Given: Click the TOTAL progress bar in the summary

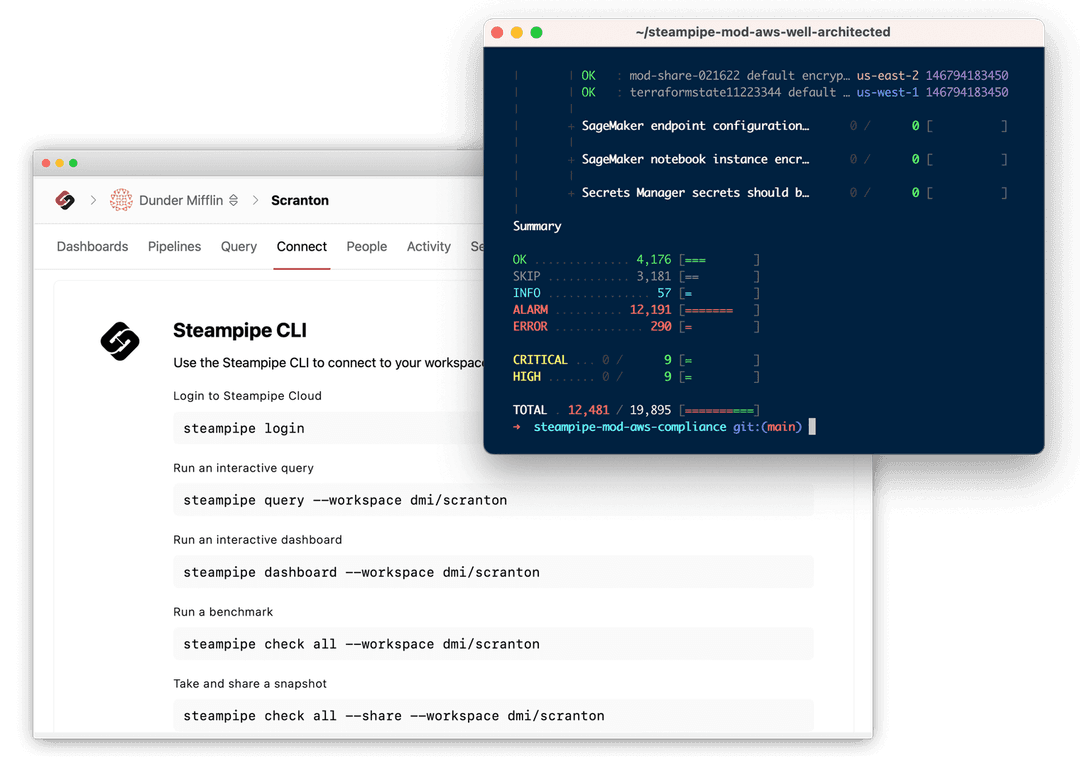Looking at the screenshot, I should 718,410.
